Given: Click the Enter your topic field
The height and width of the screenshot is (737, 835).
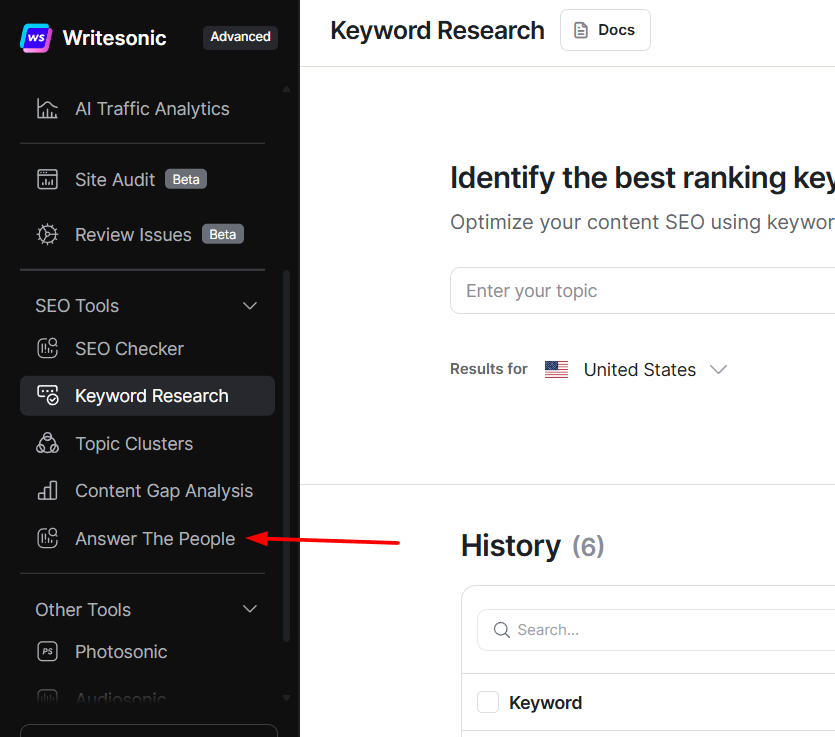Looking at the screenshot, I should click(642, 291).
